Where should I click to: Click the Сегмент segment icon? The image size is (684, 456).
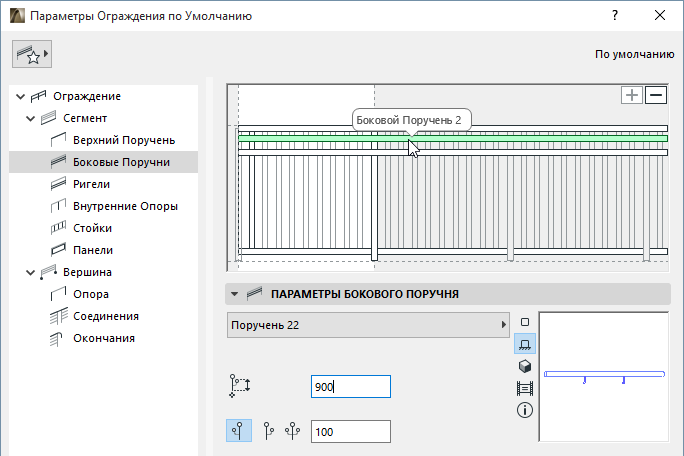pos(48,118)
